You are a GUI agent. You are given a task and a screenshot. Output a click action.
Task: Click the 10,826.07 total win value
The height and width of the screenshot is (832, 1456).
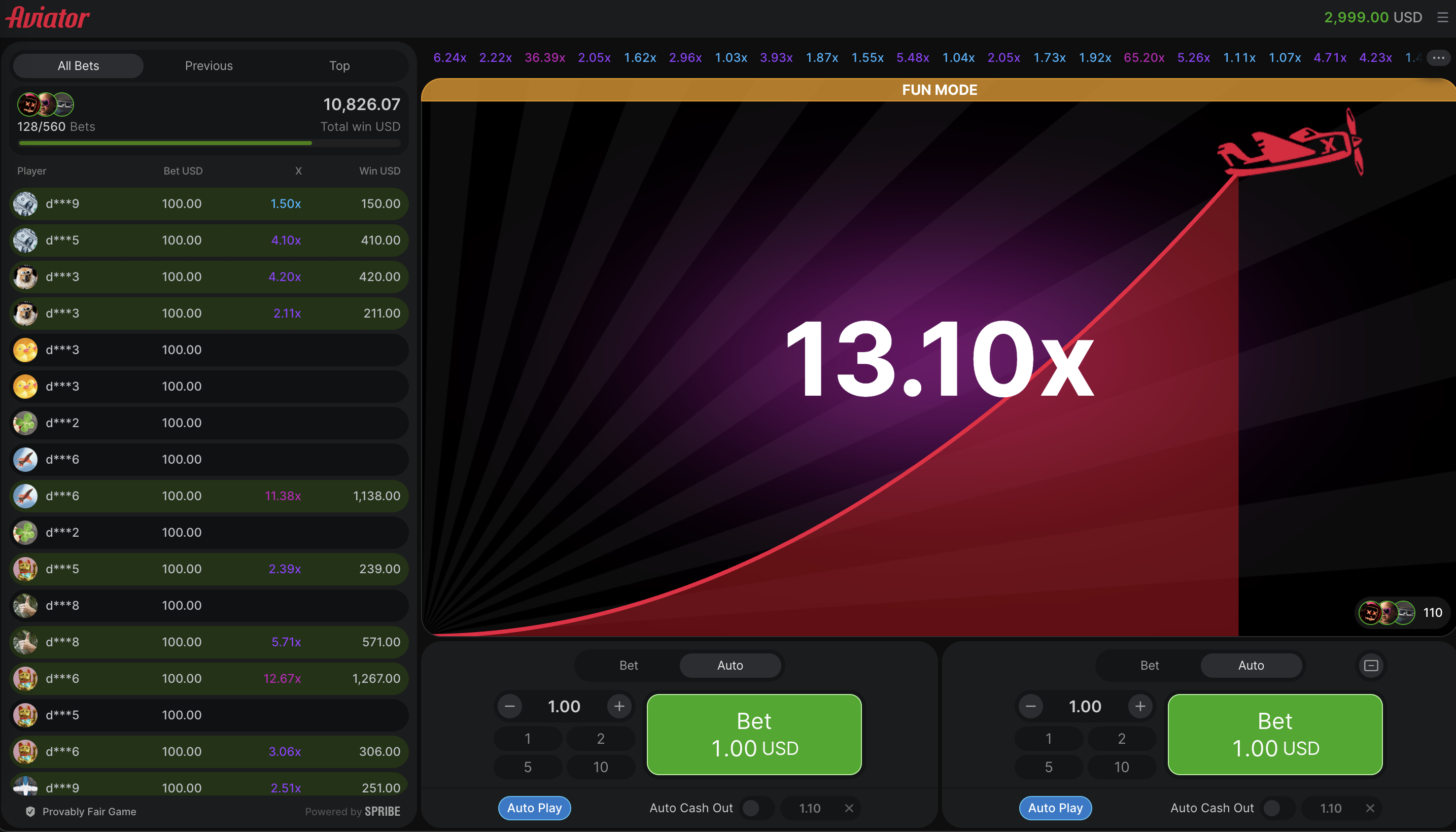click(x=362, y=105)
